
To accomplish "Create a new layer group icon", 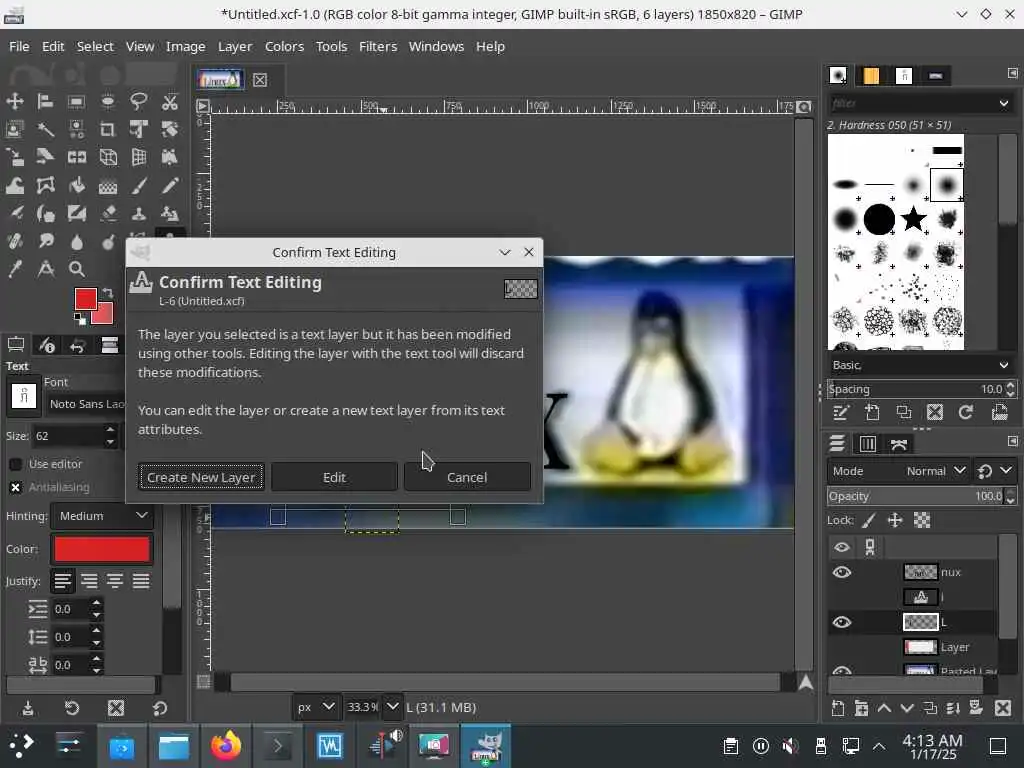I will [x=861, y=708].
